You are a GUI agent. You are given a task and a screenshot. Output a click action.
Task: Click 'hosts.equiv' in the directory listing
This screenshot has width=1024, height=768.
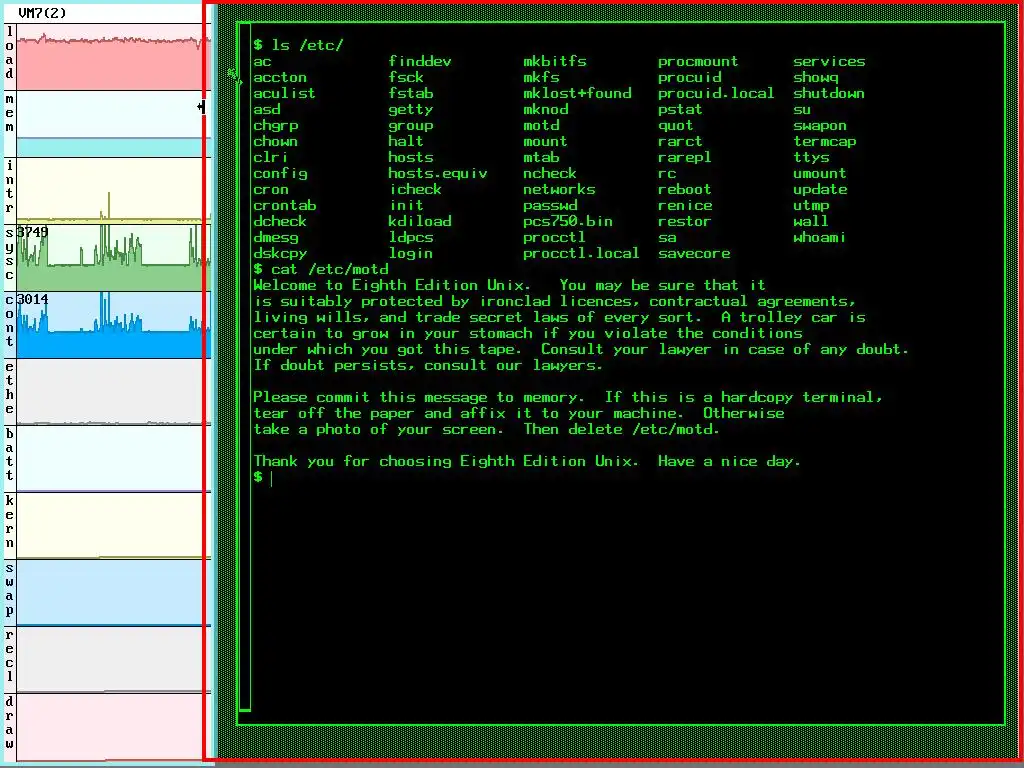(438, 173)
